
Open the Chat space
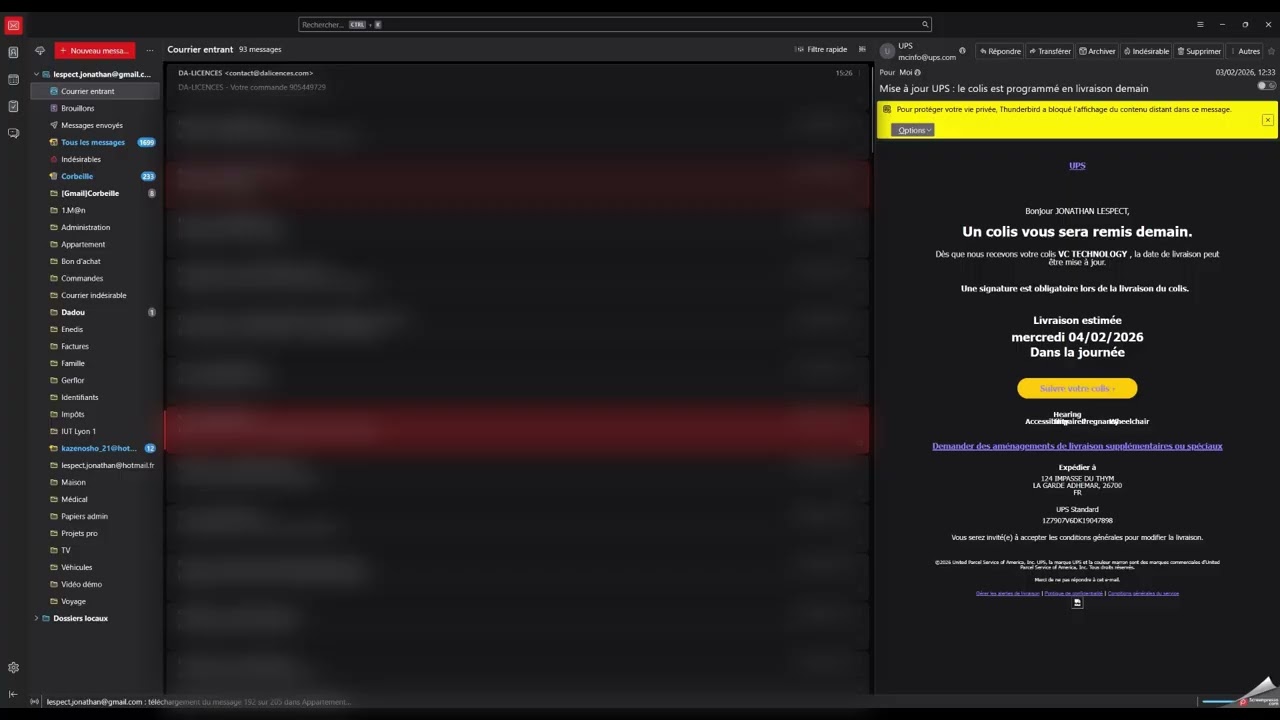coord(13,133)
